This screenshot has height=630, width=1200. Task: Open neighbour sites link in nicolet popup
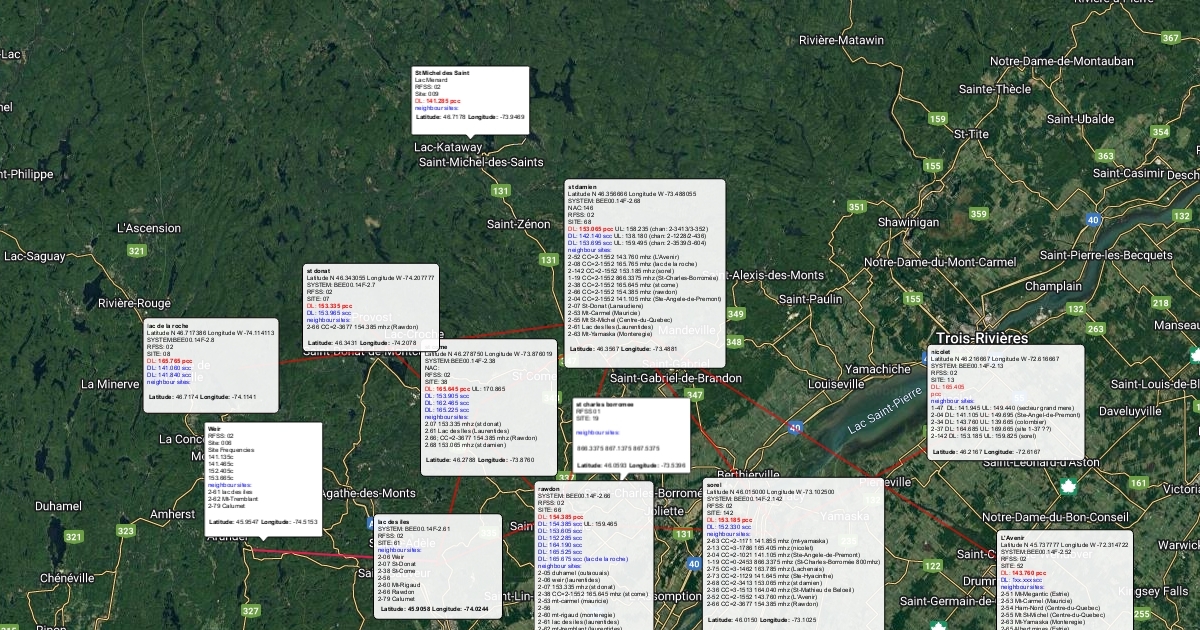coord(952,399)
